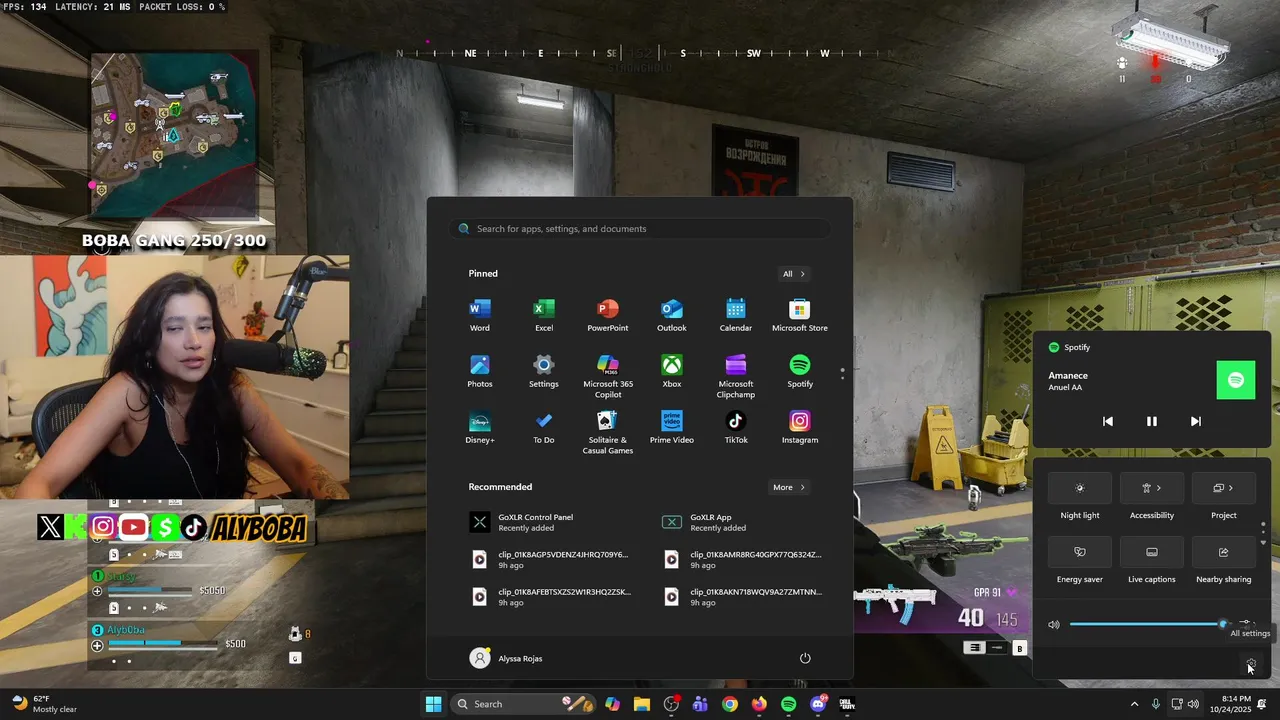Screen dimensions: 1280x720
Task: Open Alyssa Rojas account menu
Action: point(507,658)
